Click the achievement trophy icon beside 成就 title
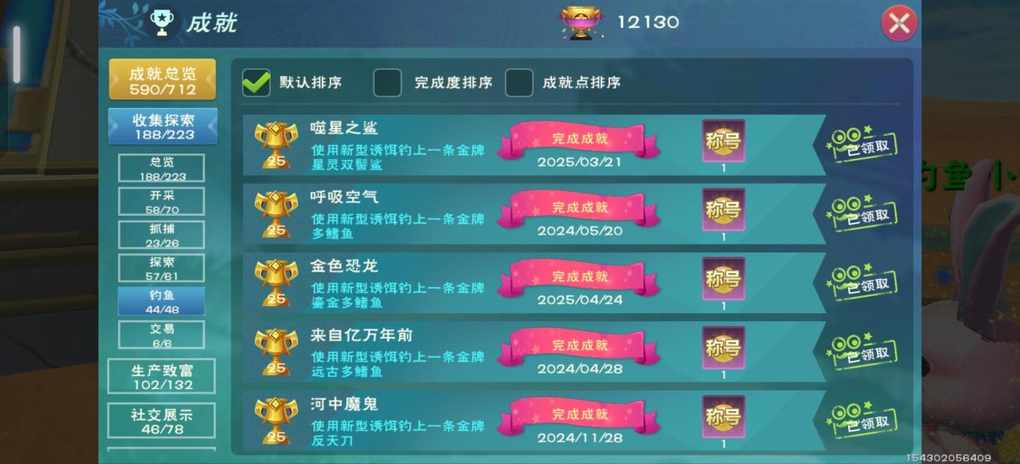Viewport: 1020px width, 464px height. 159,22
